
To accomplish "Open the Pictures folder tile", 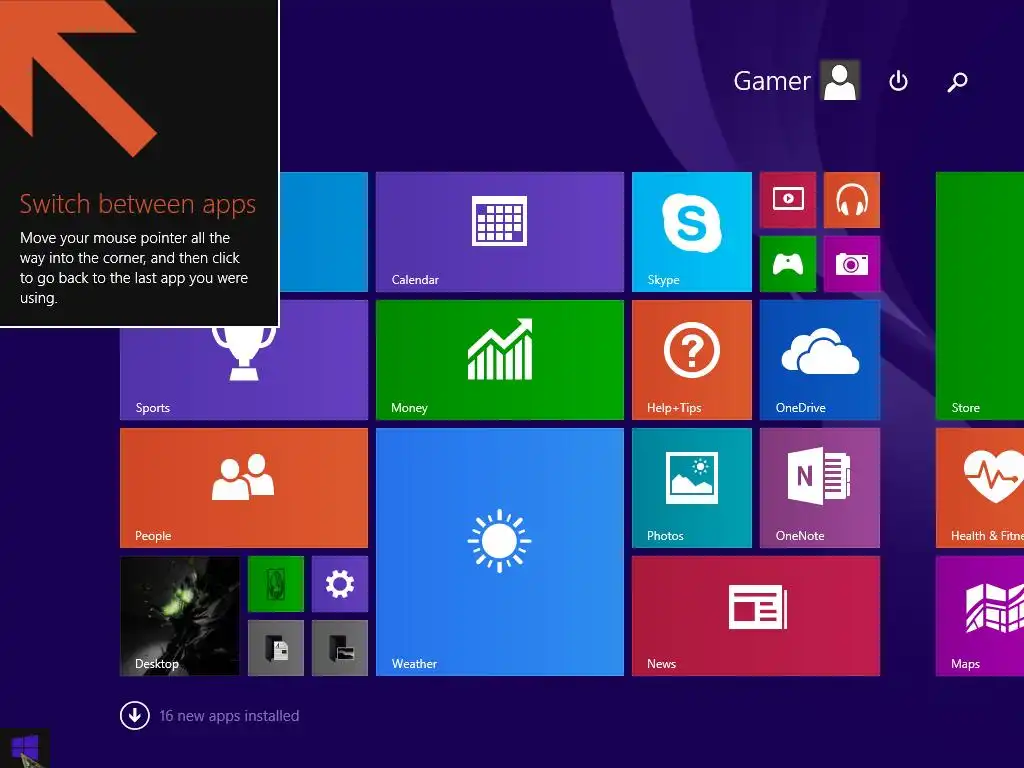I will 340,648.
